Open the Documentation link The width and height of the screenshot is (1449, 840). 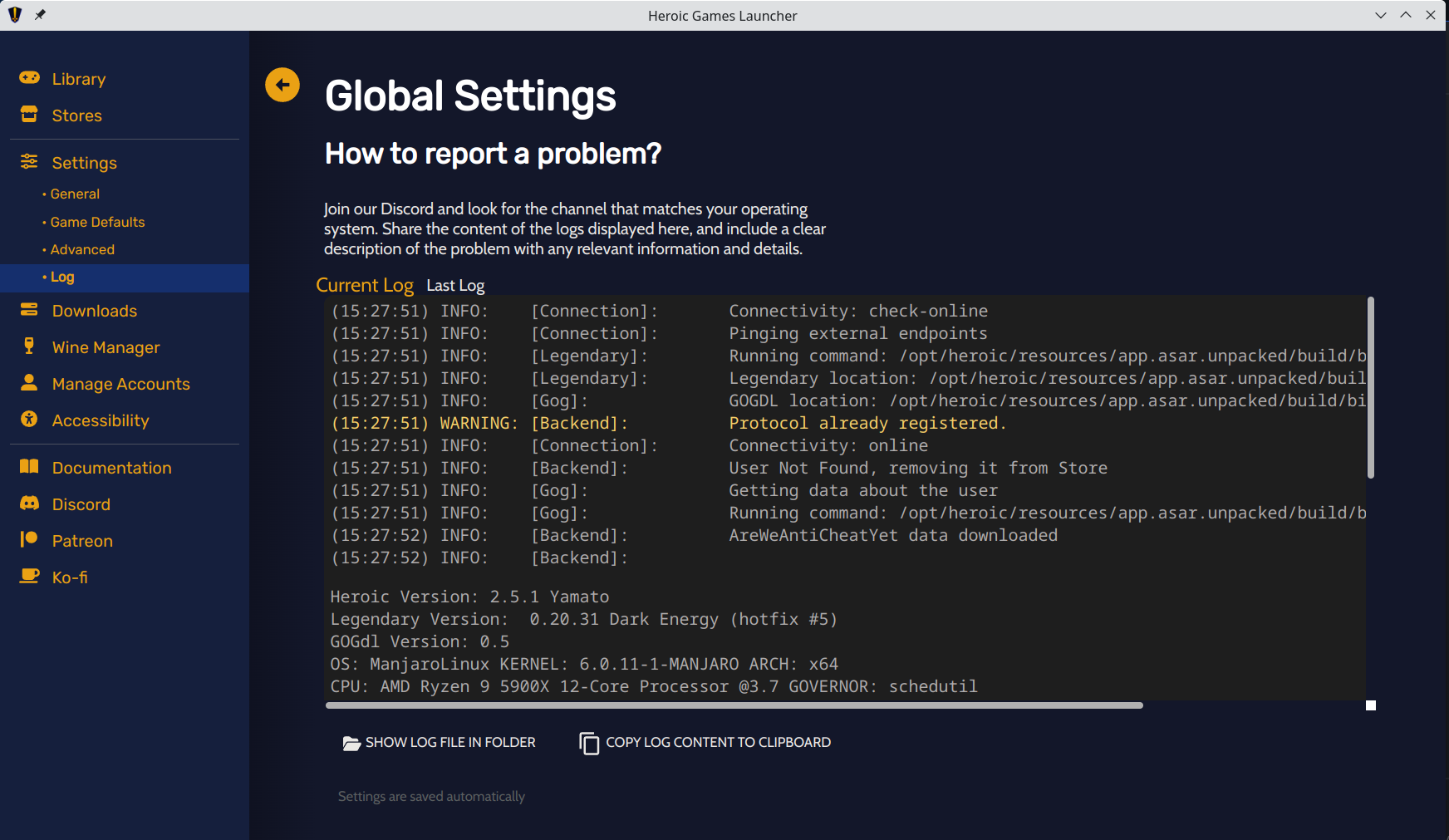(x=112, y=468)
